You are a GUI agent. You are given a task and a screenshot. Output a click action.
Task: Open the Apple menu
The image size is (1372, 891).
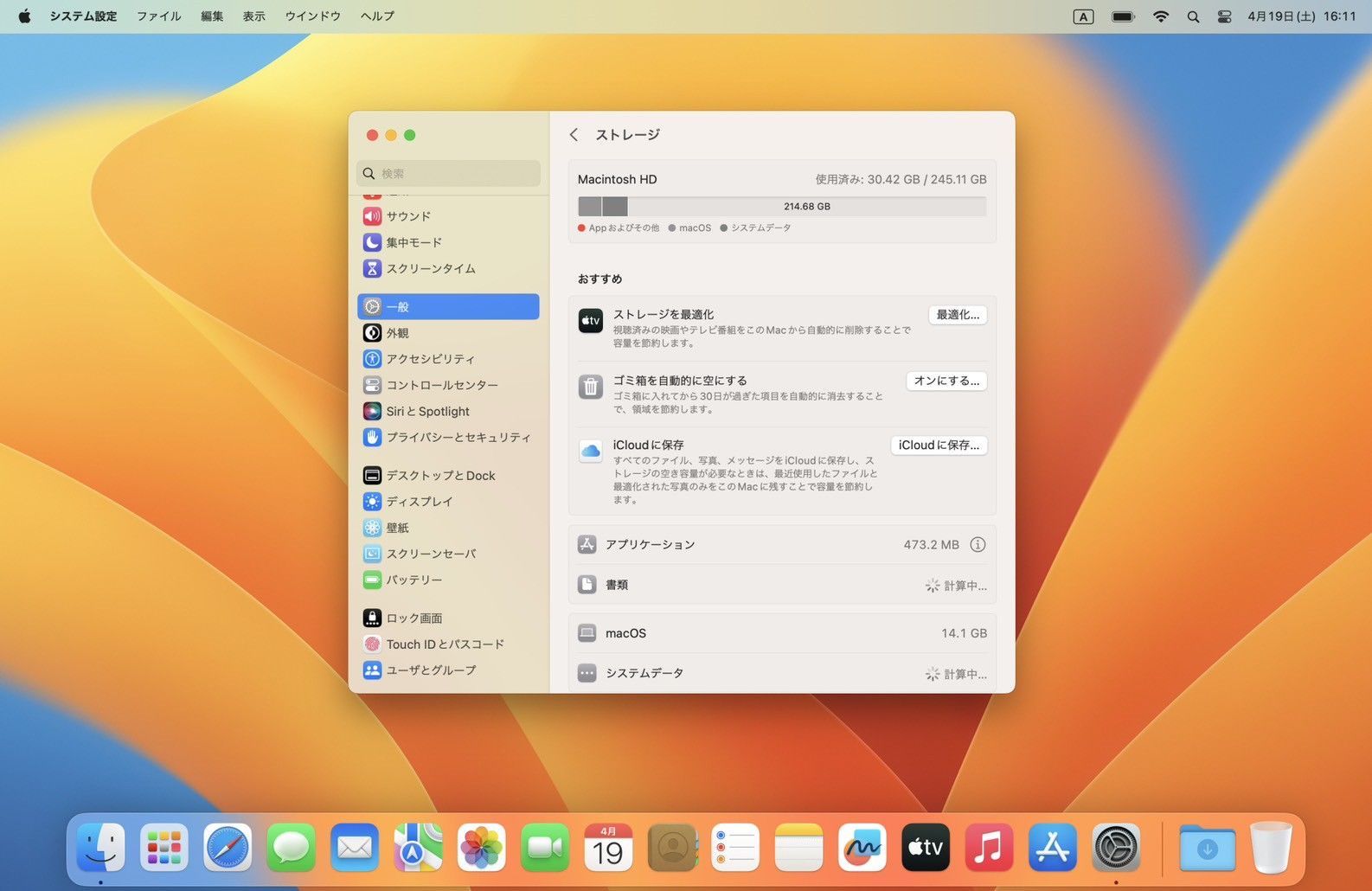(x=24, y=16)
